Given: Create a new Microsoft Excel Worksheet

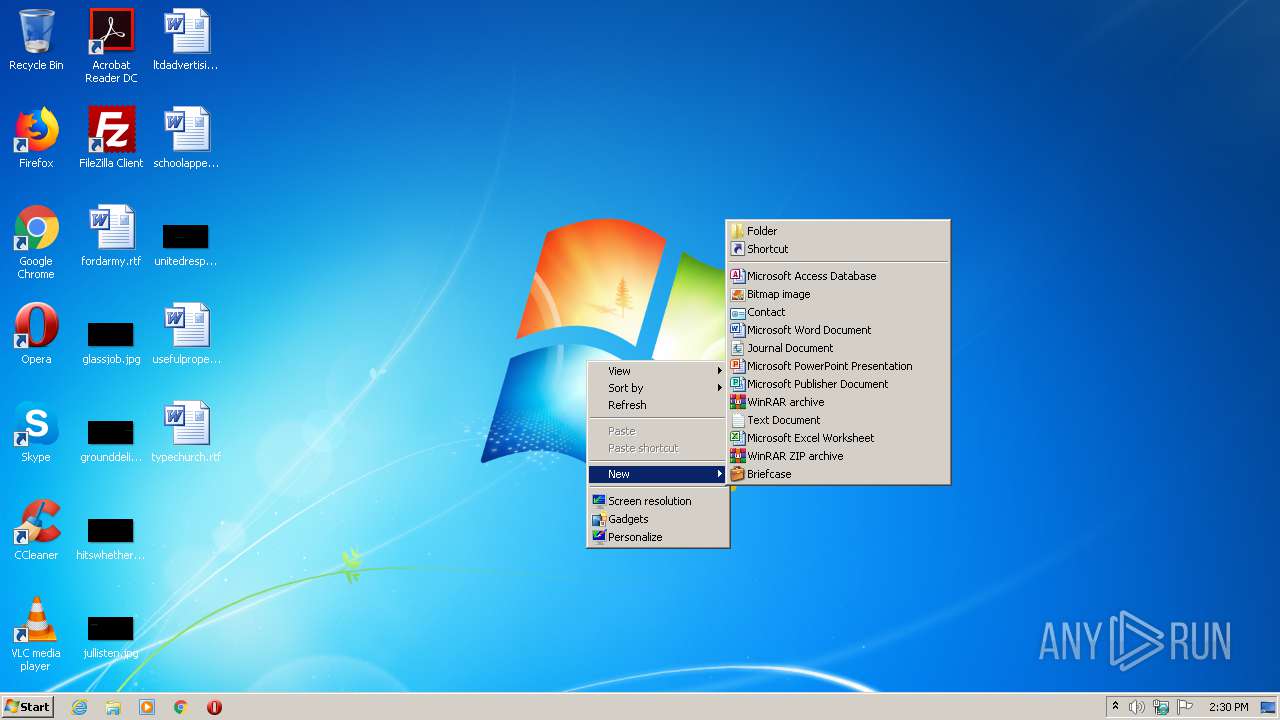Looking at the screenshot, I should tap(838, 438).
